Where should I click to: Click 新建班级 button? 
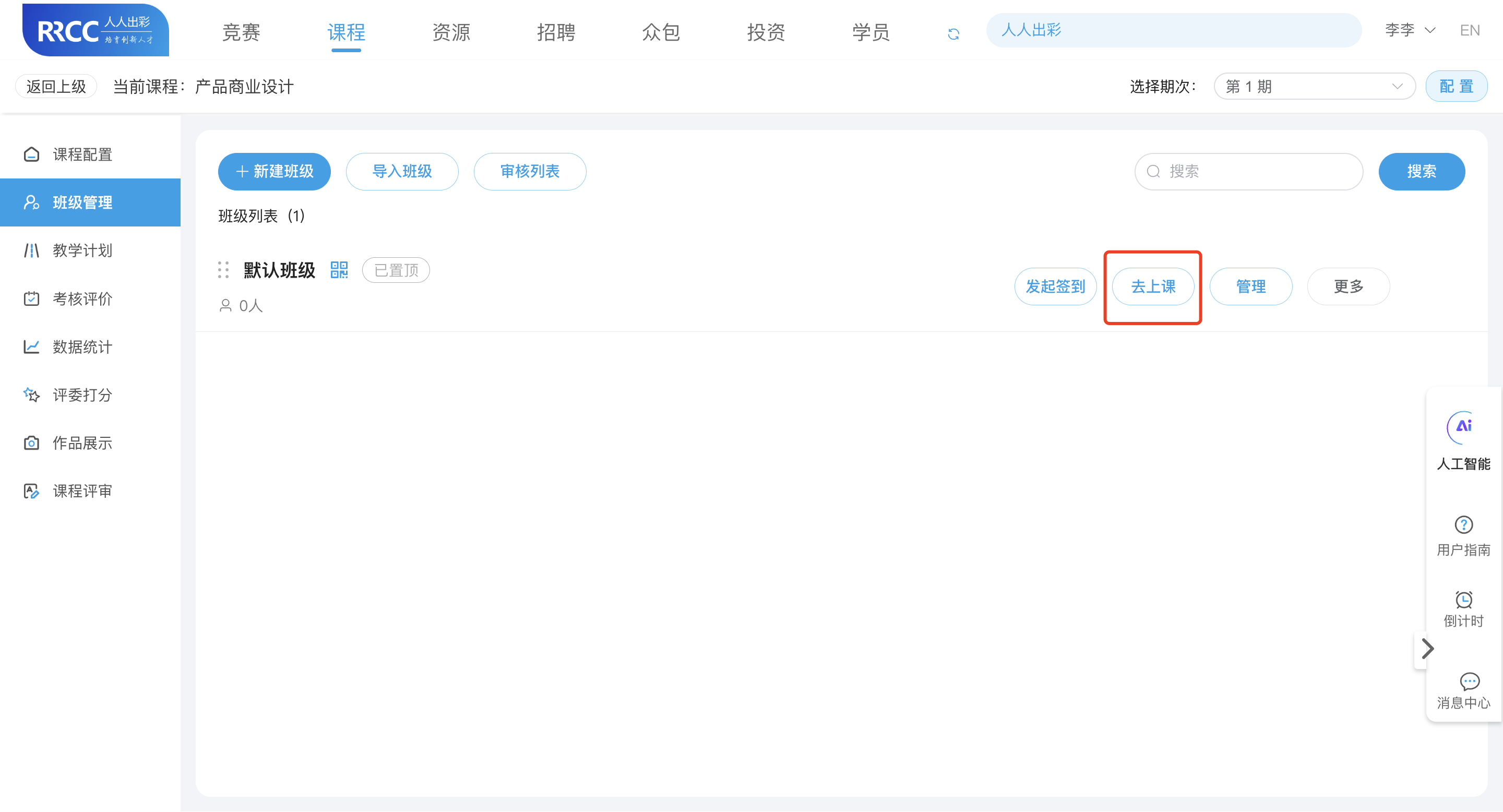point(274,172)
